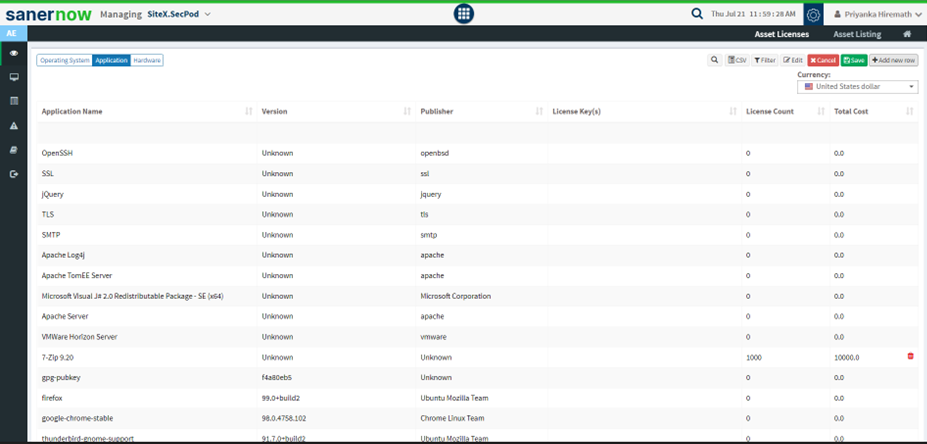Select the SSL application row
927x444 pixels.
coord(478,174)
